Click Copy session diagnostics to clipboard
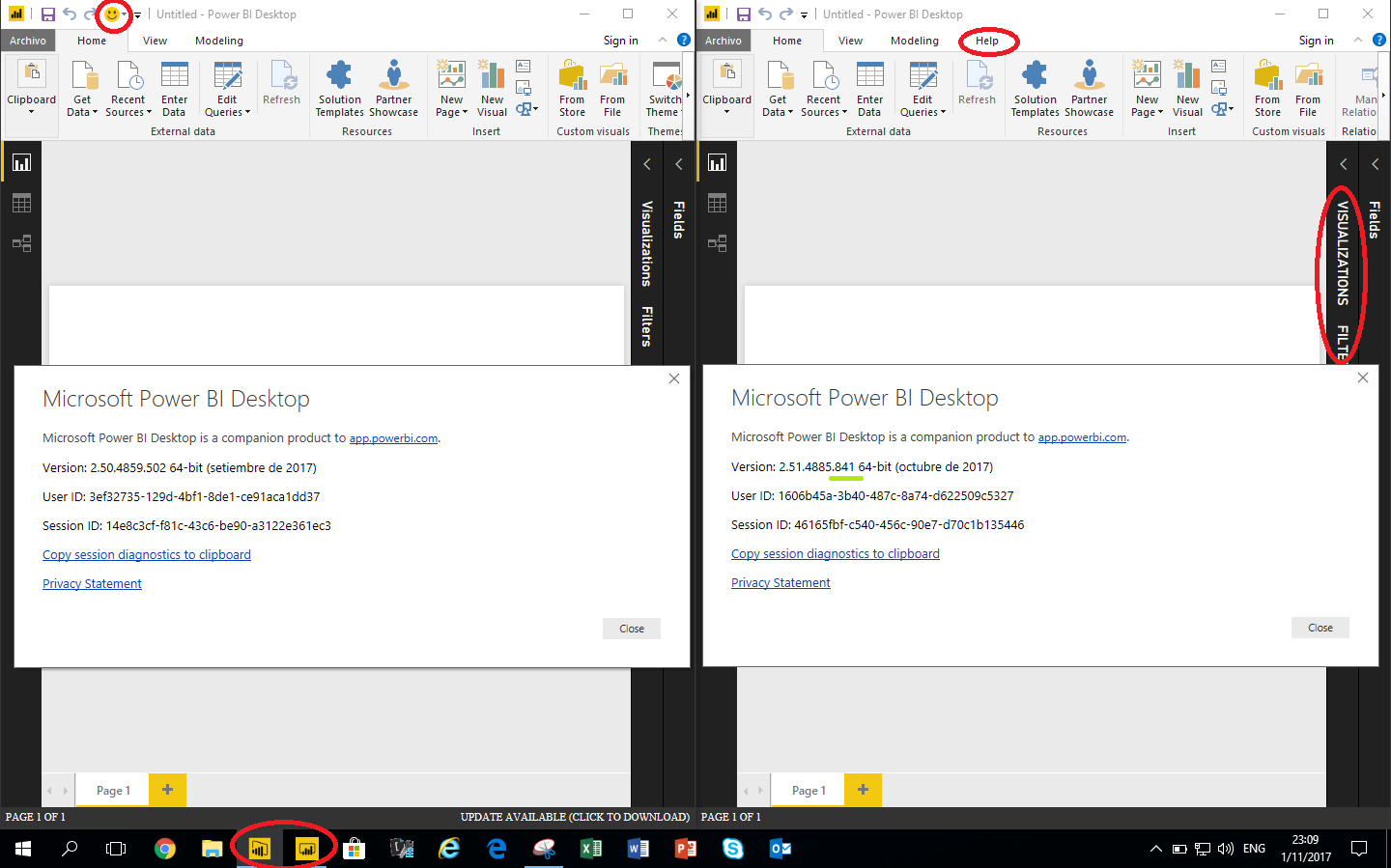1391x868 pixels. point(146,554)
